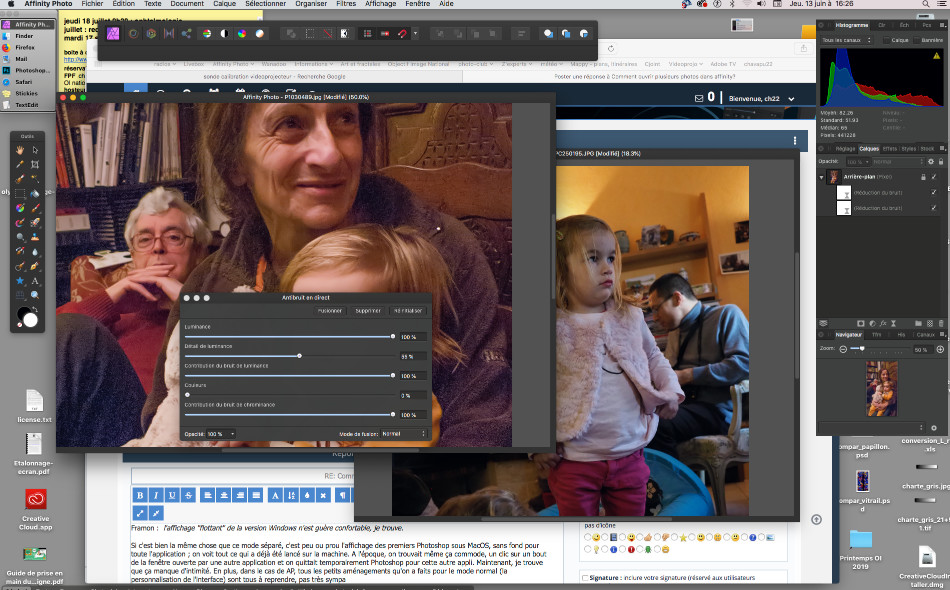Select the Artistic Text tool
Screen dimensions: 950x590
click(x=35, y=280)
